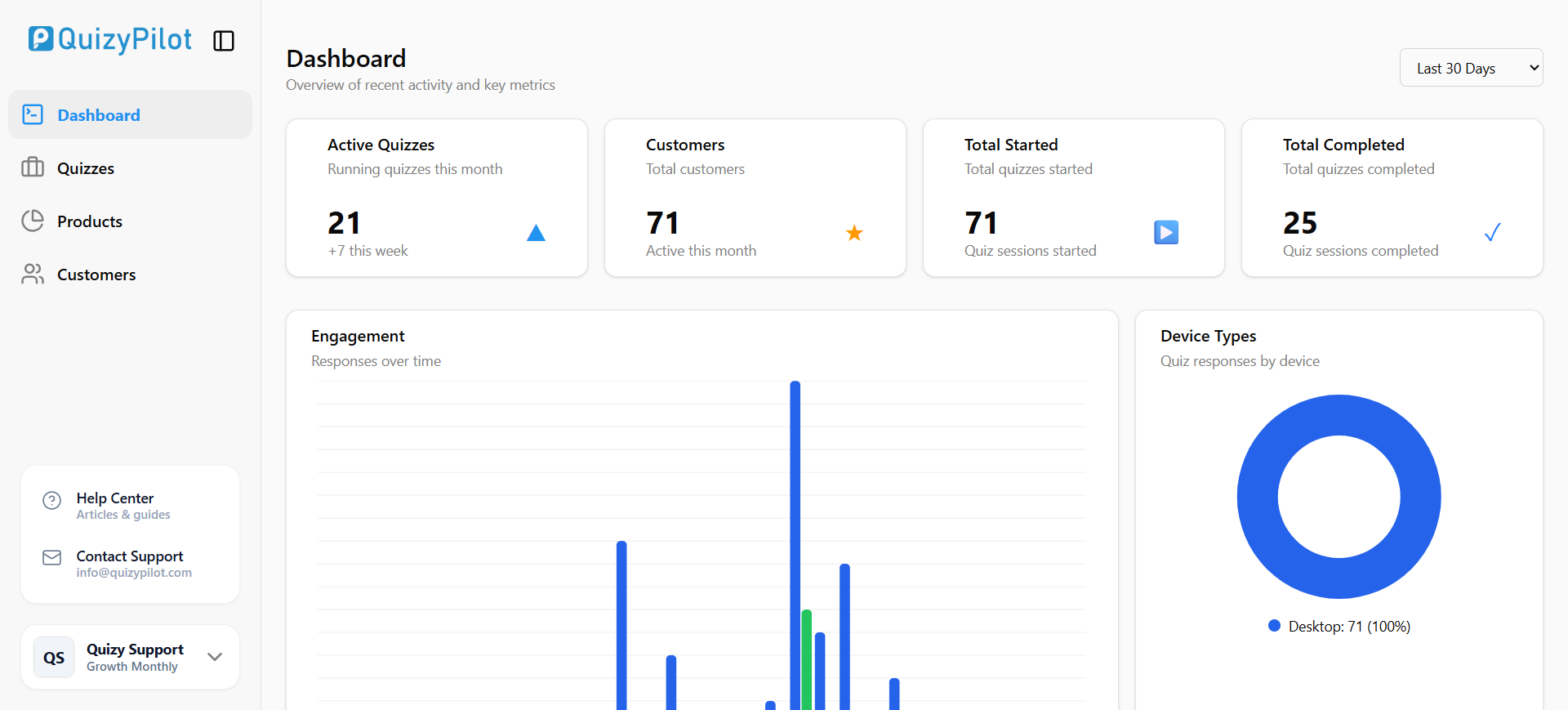This screenshot has height=710, width=1568.
Task: Open Products in sidebar
Action: pyautogui.click(x=130, y=221)
